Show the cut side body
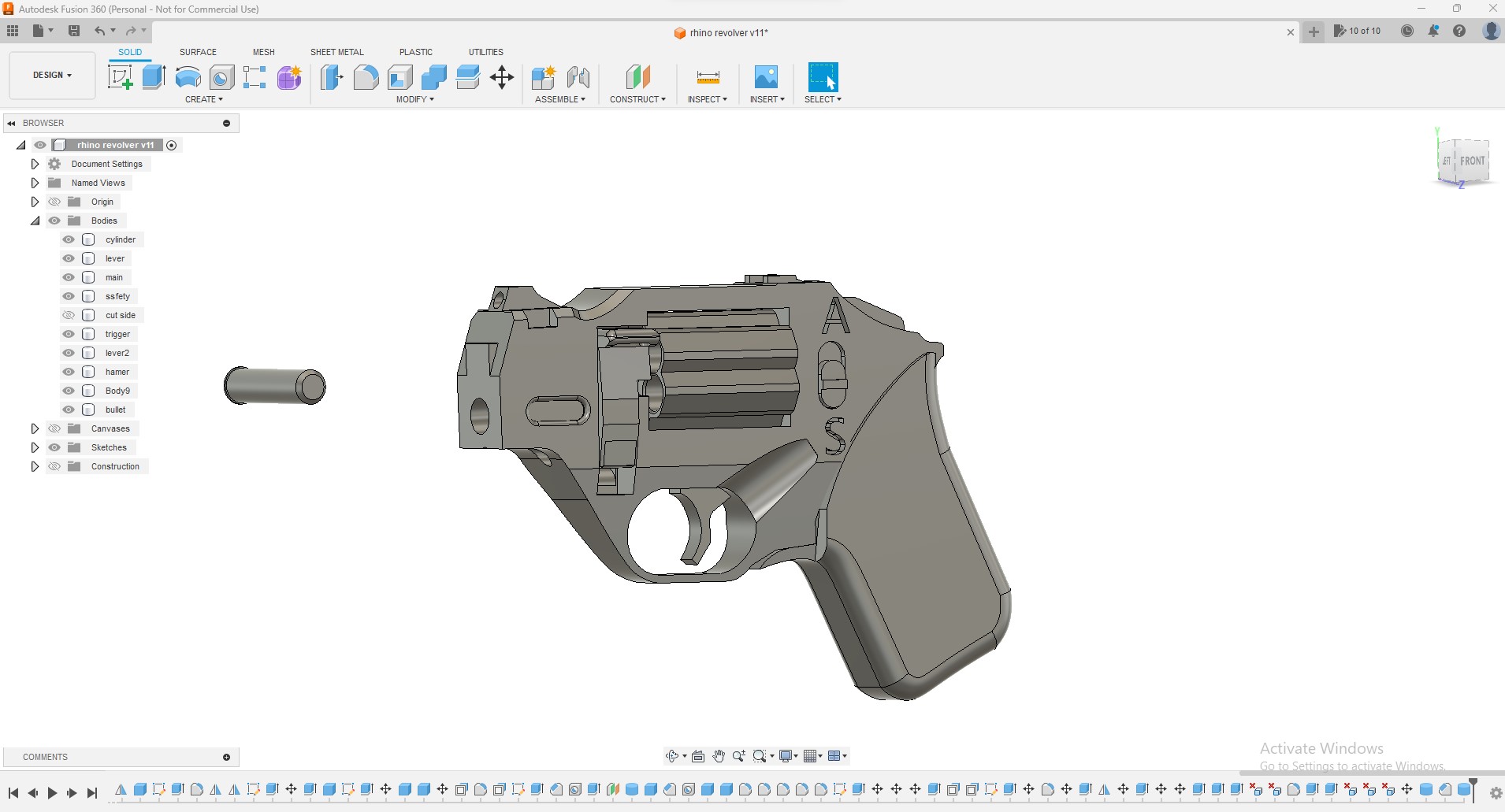 point(69,315)
